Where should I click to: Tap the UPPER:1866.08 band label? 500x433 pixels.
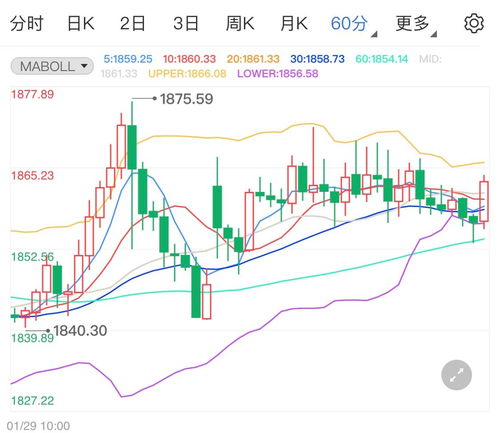(187, 74)
